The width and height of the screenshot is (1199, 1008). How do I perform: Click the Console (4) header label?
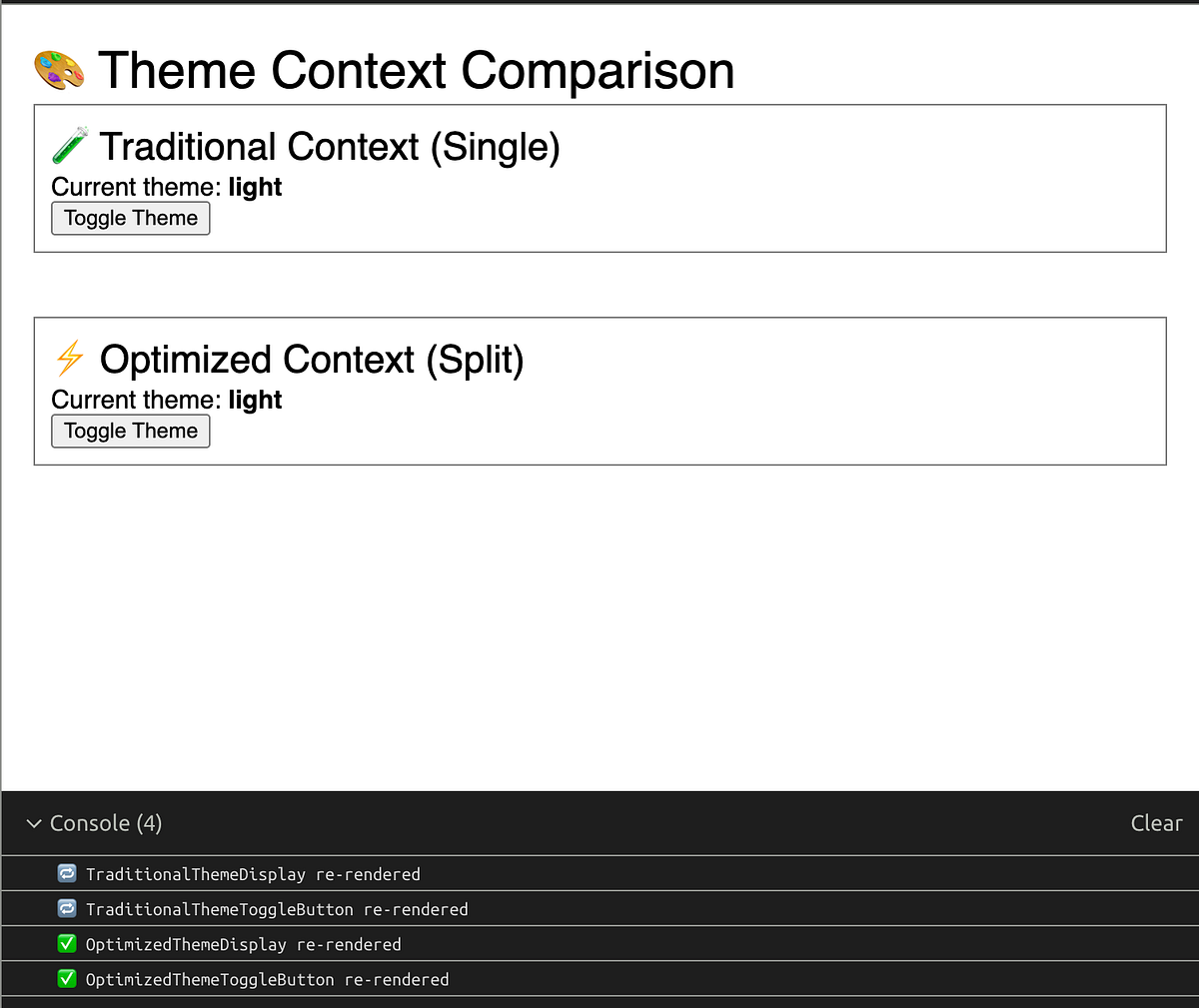pos(105,823)
